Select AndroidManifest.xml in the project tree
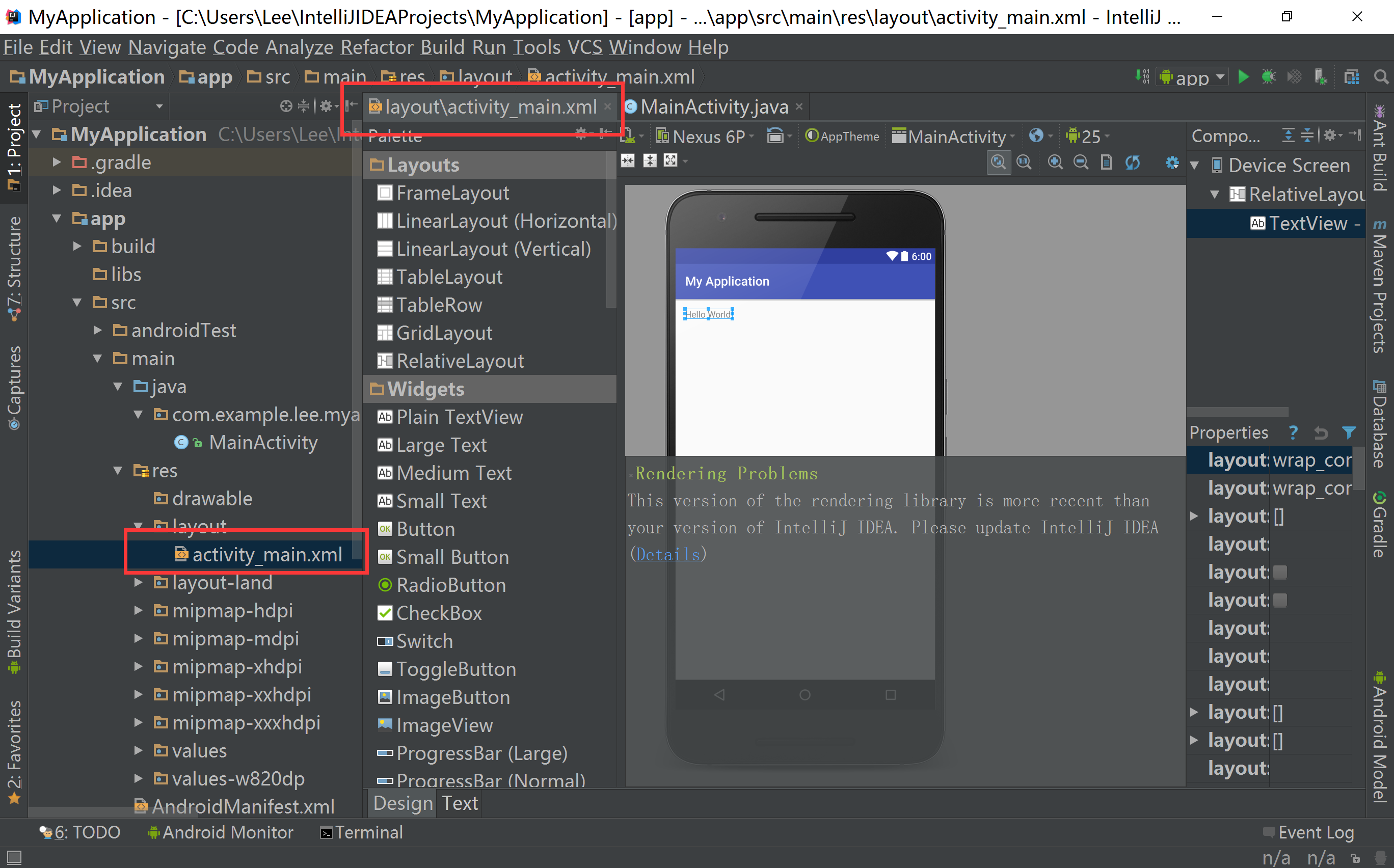The image size is (1394, 868). click(x=234, y=806)
